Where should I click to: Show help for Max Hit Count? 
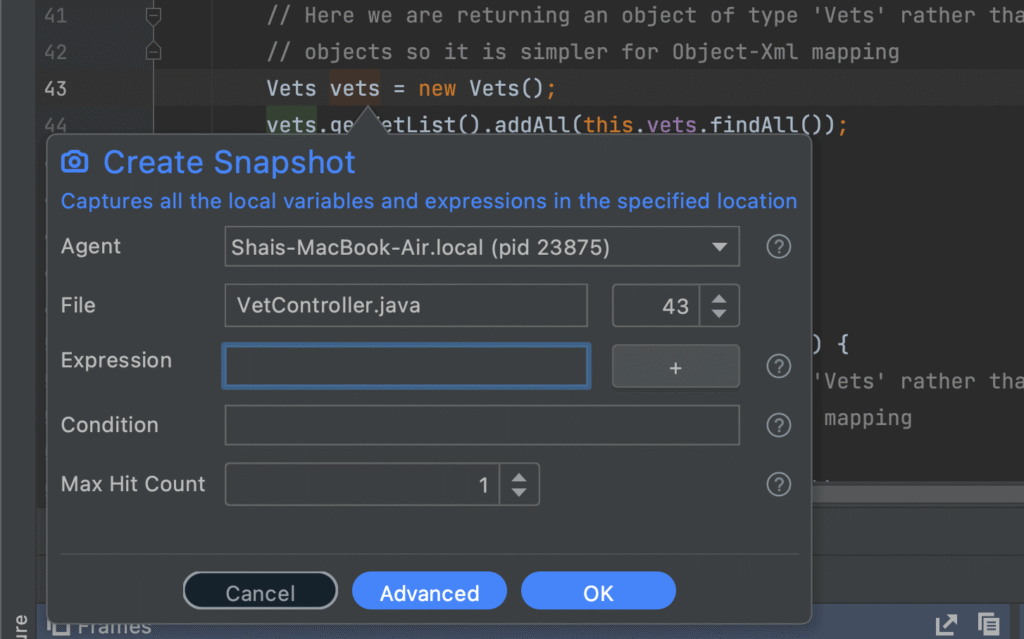tap(778, 484)
